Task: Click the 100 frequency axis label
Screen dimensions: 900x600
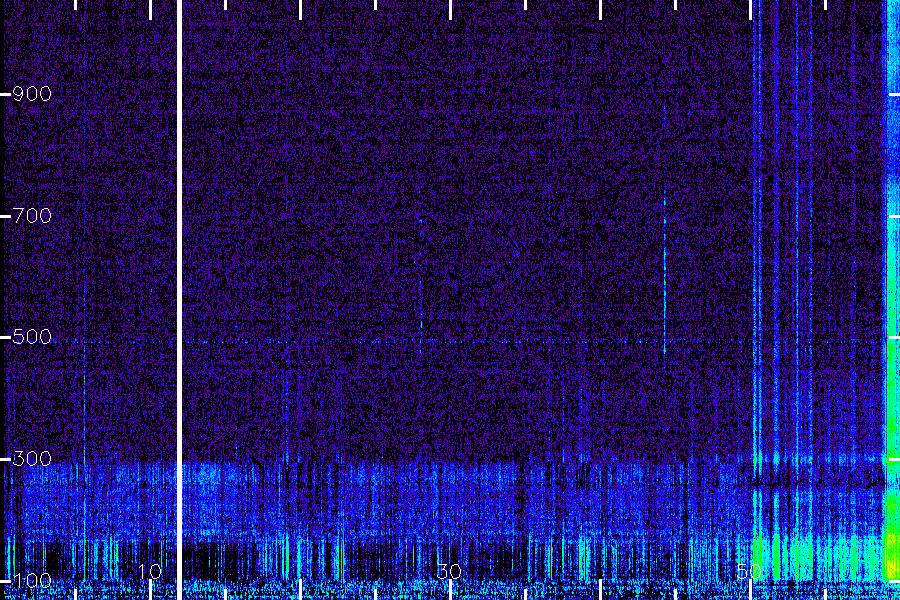Action: tap(32, 580)
